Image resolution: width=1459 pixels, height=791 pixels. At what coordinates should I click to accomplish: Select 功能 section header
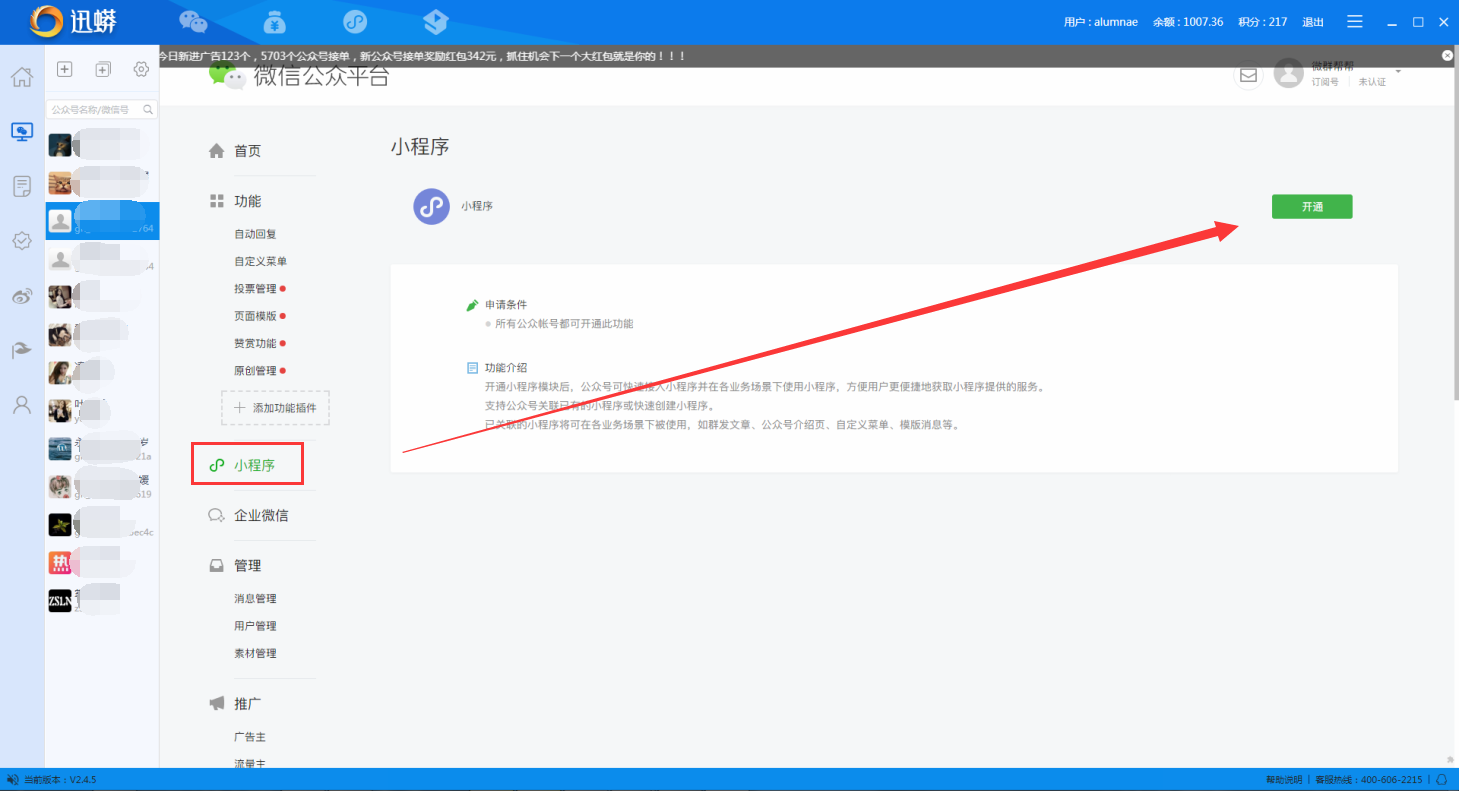coord(247,201)
